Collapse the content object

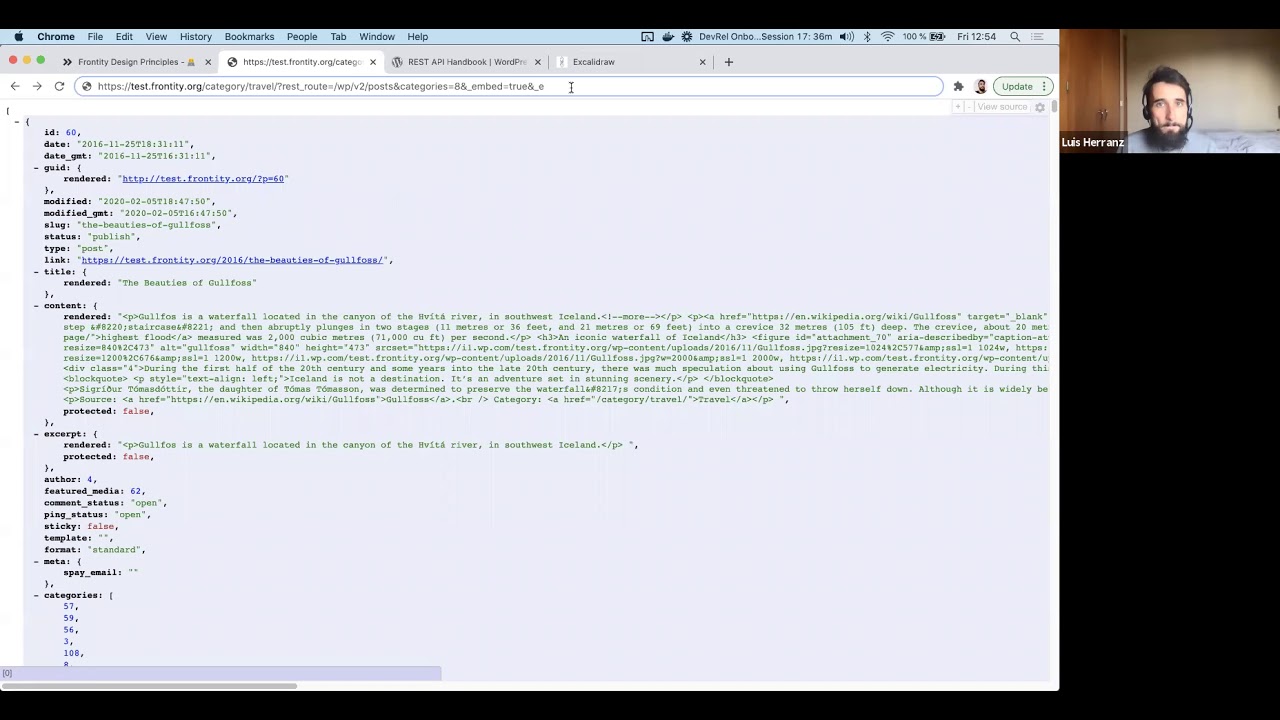point(36,306)
